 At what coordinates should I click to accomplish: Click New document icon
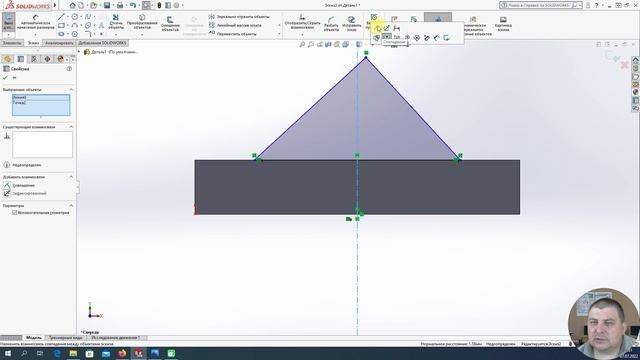81,5
